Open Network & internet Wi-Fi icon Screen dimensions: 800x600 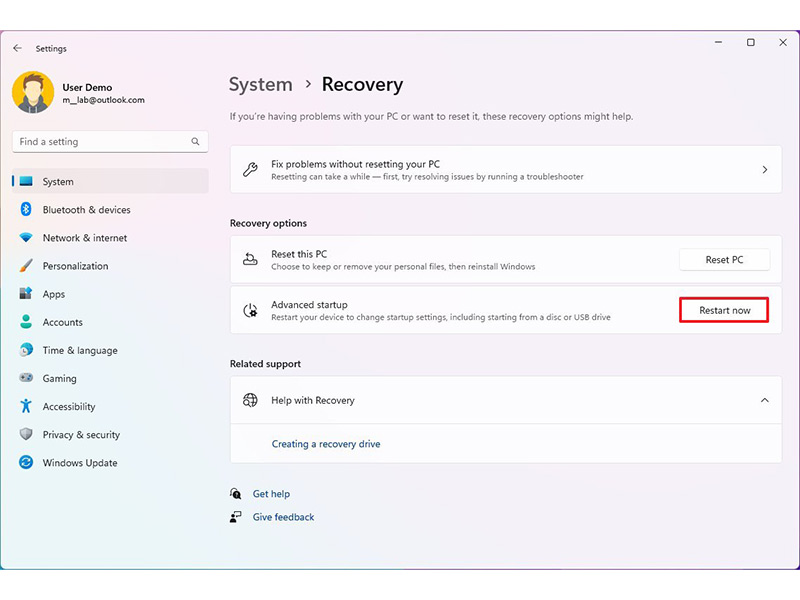click(x=26, y=237)
